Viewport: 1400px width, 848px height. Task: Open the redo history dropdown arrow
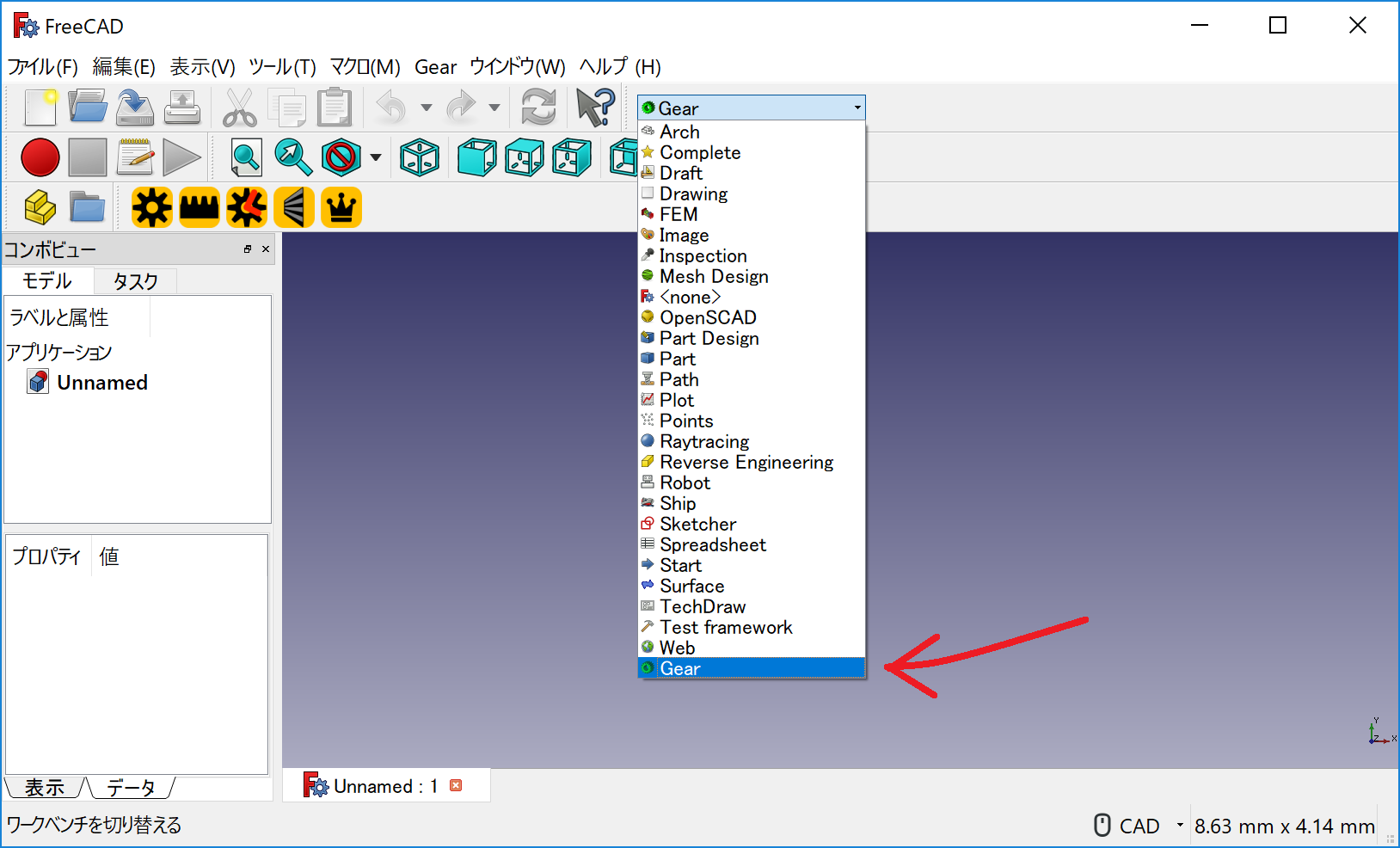click(494, 108)
